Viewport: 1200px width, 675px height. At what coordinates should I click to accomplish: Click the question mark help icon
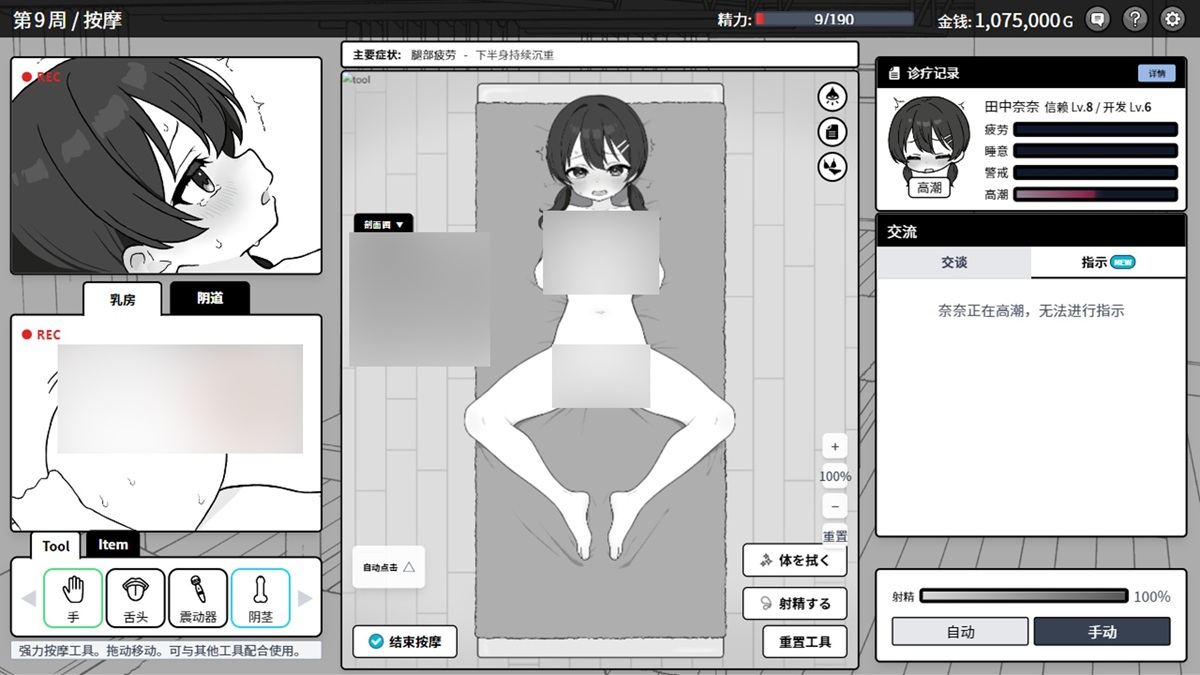point(1135,19)
